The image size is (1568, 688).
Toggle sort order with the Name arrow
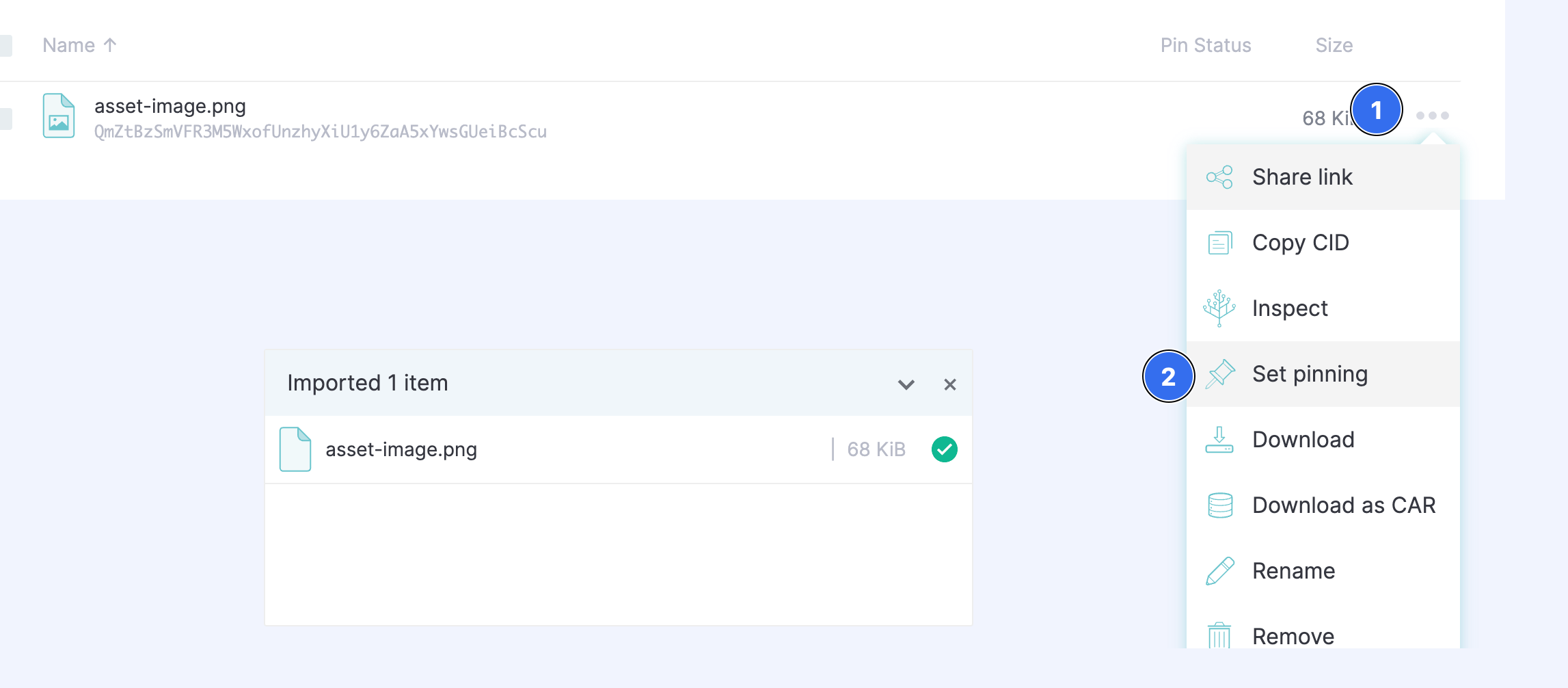point(110,45)
